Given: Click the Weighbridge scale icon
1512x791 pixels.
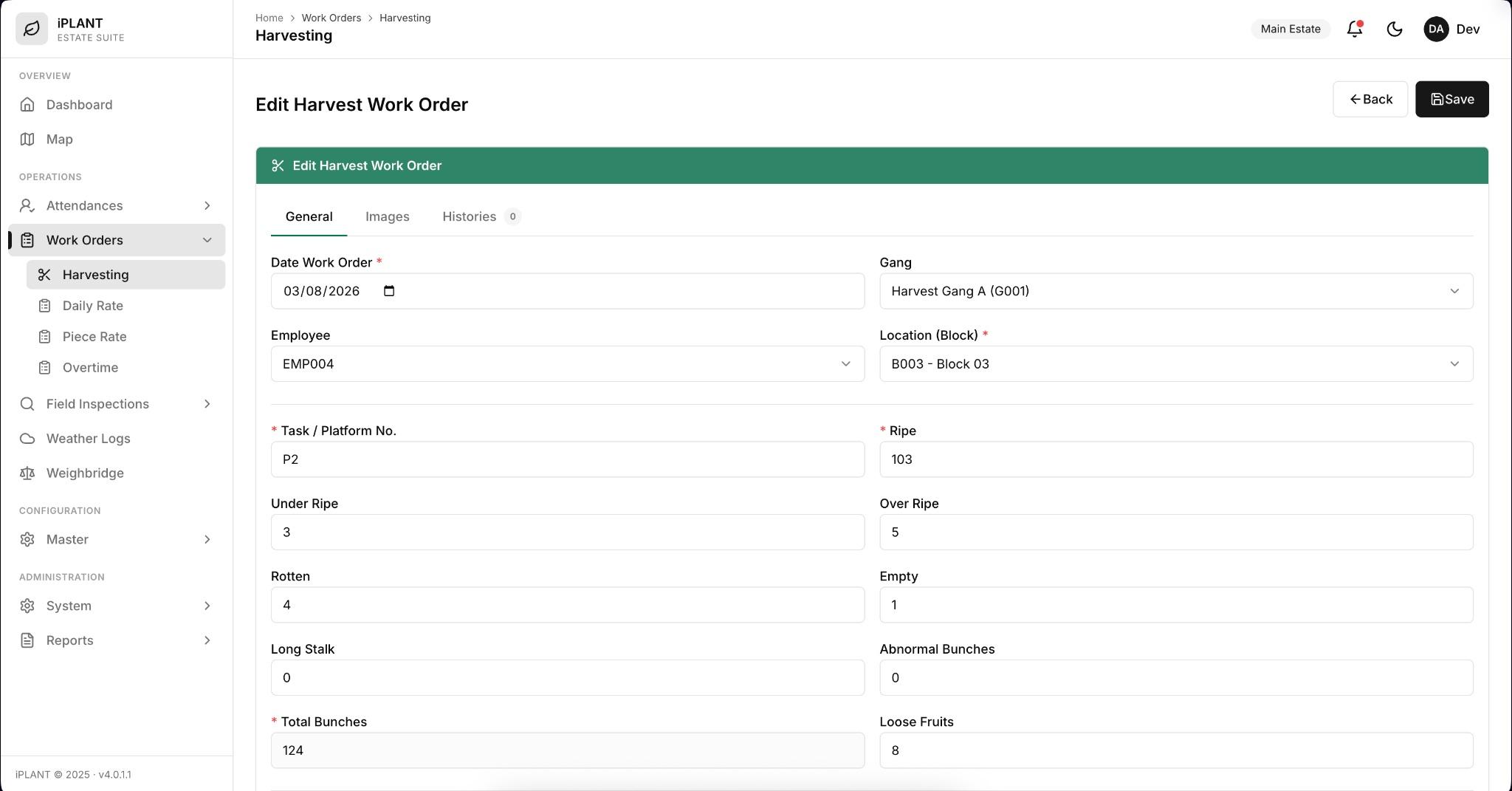Looking at the screenshot, I should (x=27, y=473).
